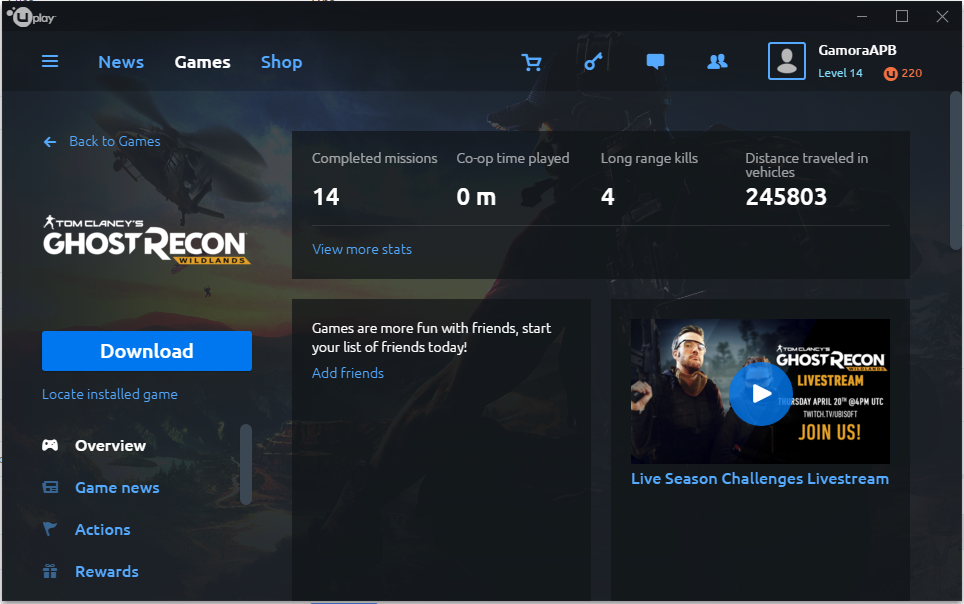
Task: Open the chat messages icon
Action: pos(655,62)
